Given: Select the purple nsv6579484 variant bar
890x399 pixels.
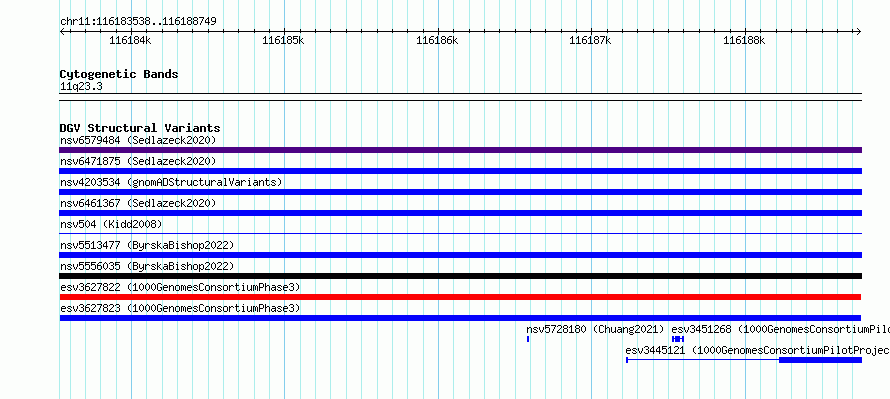Looking at the screenshot, I should [x=460, y=150].
